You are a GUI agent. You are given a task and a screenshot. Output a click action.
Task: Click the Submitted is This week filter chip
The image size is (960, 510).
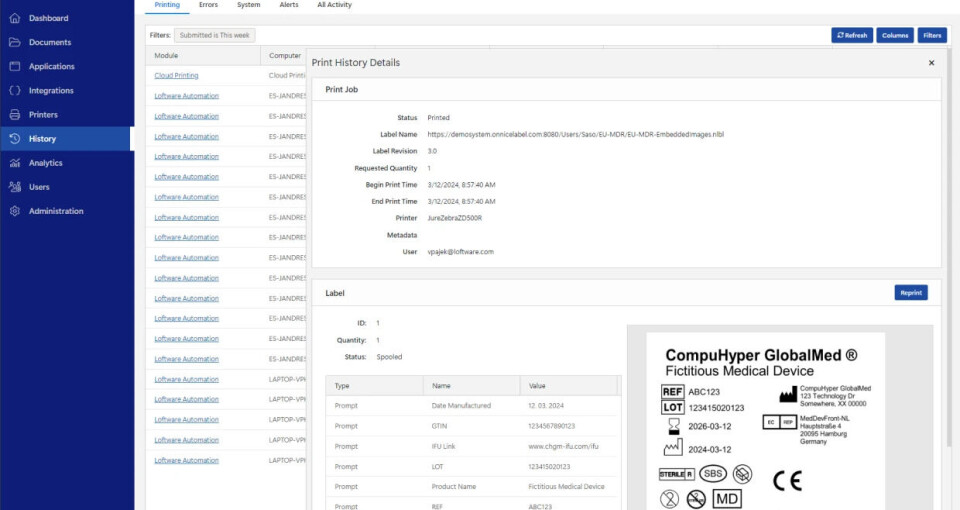(x=214, y=35)
